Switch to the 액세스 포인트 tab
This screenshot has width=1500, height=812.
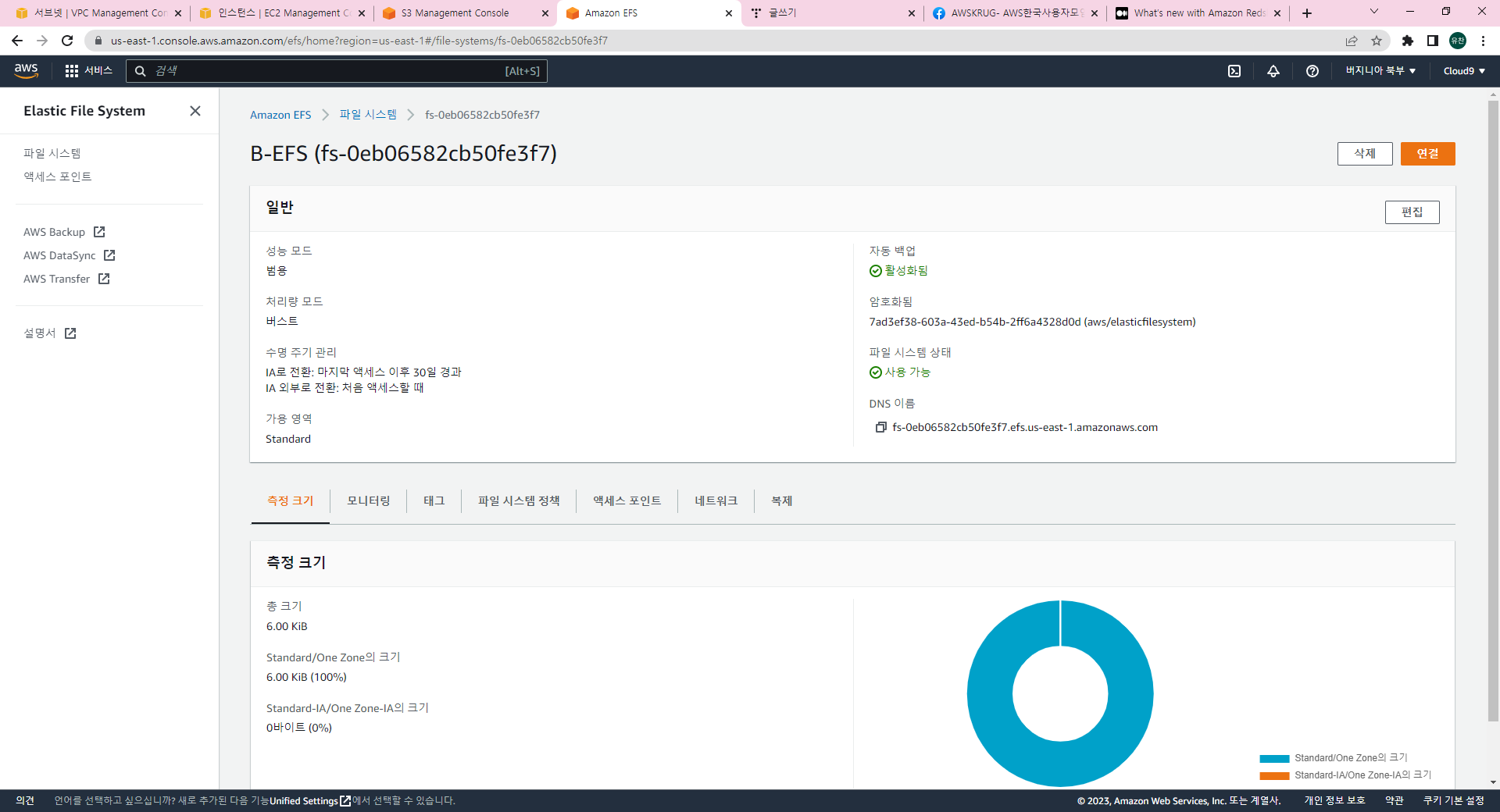pyautogui.click(x=627, y=501)
